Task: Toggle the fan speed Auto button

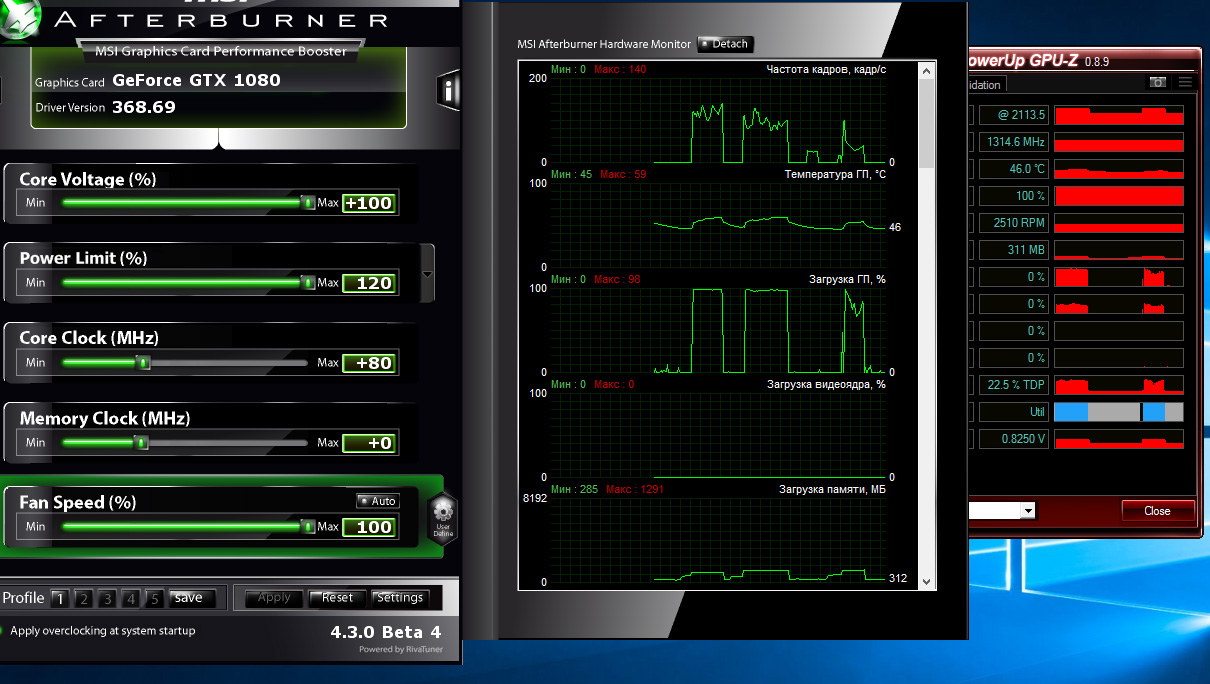Action: (377, 501)
